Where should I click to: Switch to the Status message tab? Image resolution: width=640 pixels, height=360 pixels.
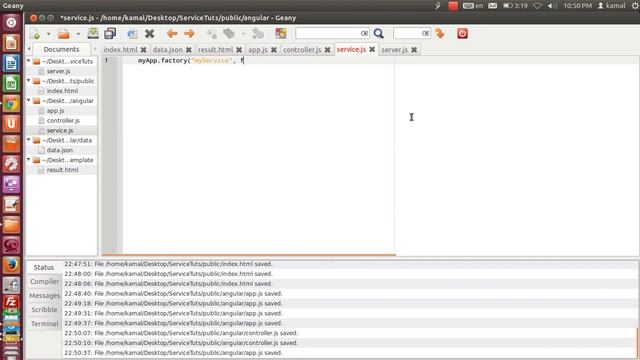click(x=44, y=267)
